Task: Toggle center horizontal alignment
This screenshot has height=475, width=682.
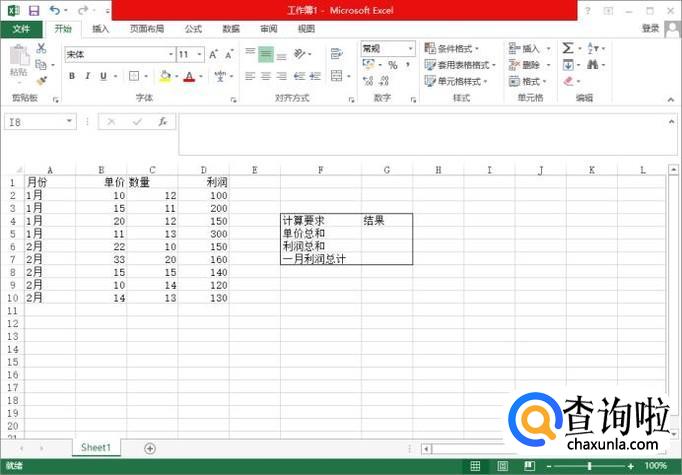Action: click(266, 76)
